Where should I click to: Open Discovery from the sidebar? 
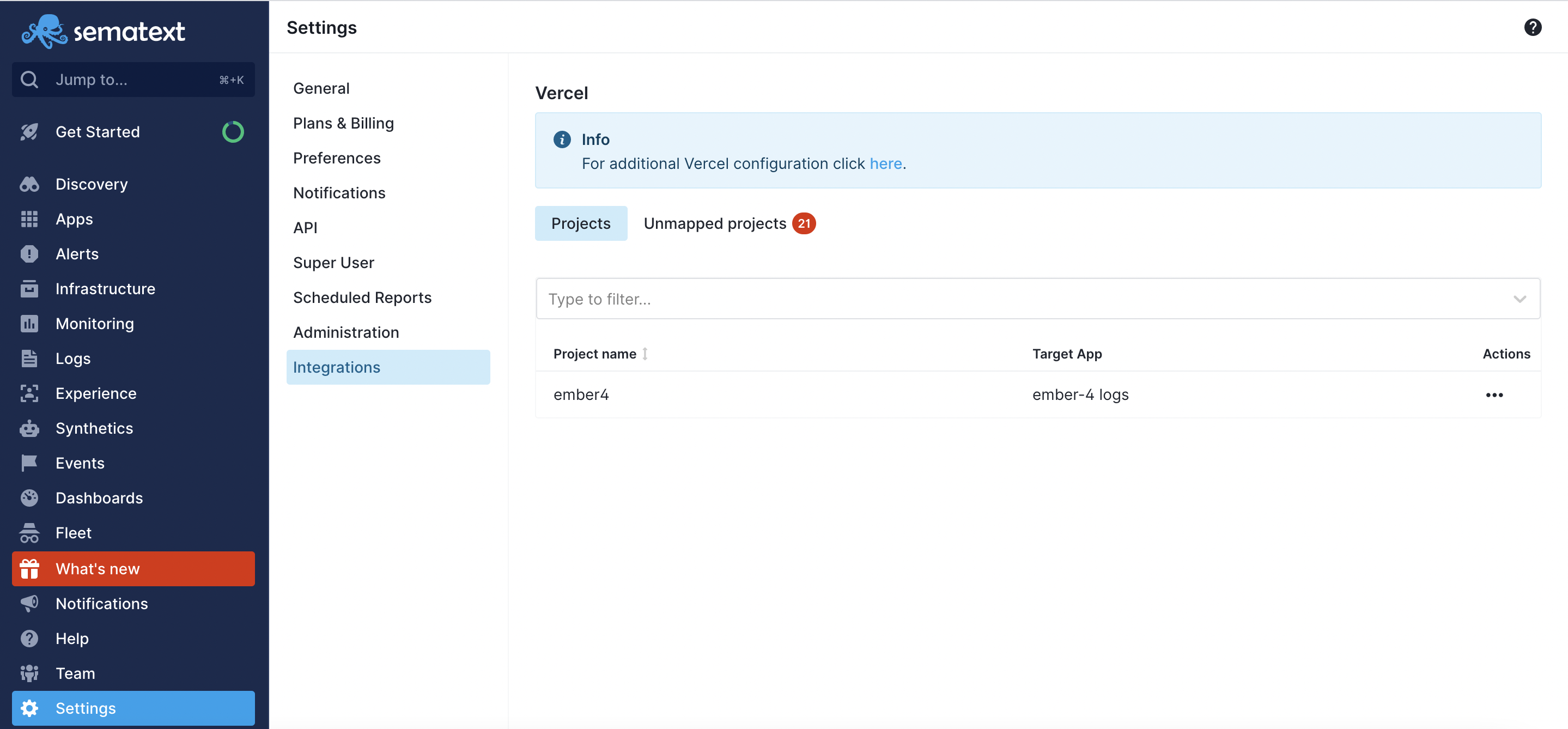[x=90, y=184]
